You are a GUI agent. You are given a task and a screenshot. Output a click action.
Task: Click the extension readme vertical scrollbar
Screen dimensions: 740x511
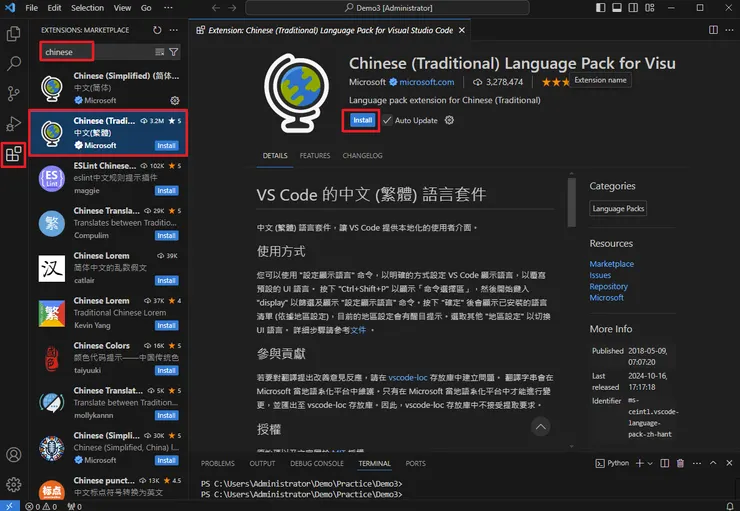[572, 202]
